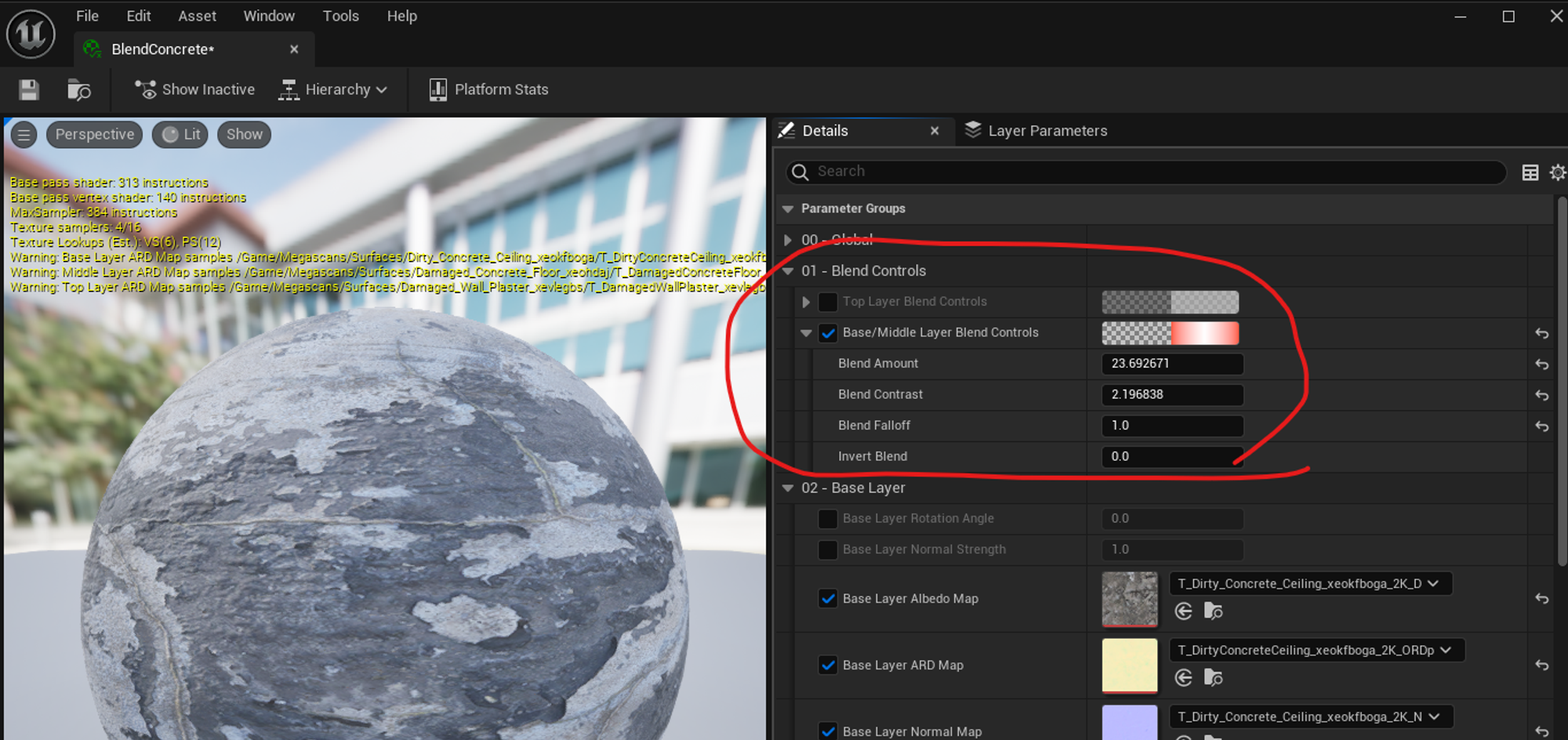Screen dimensions: 1568x740
Task: Use selected asset for ARD Map
Action: pos(1184,678)
